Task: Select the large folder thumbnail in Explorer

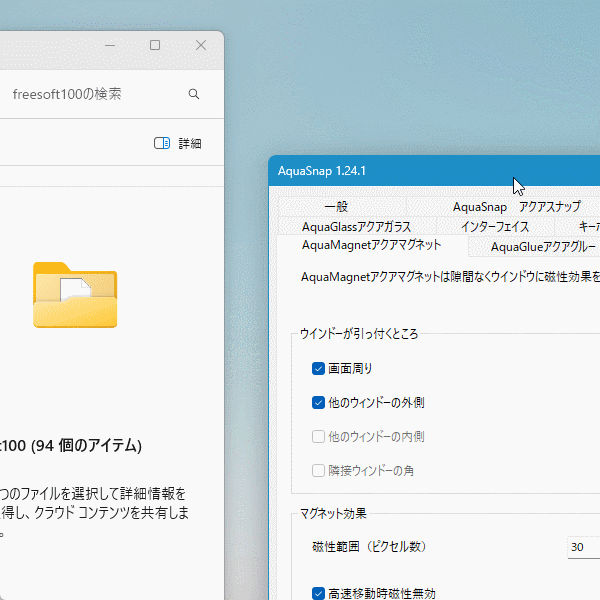Action: 75,295
